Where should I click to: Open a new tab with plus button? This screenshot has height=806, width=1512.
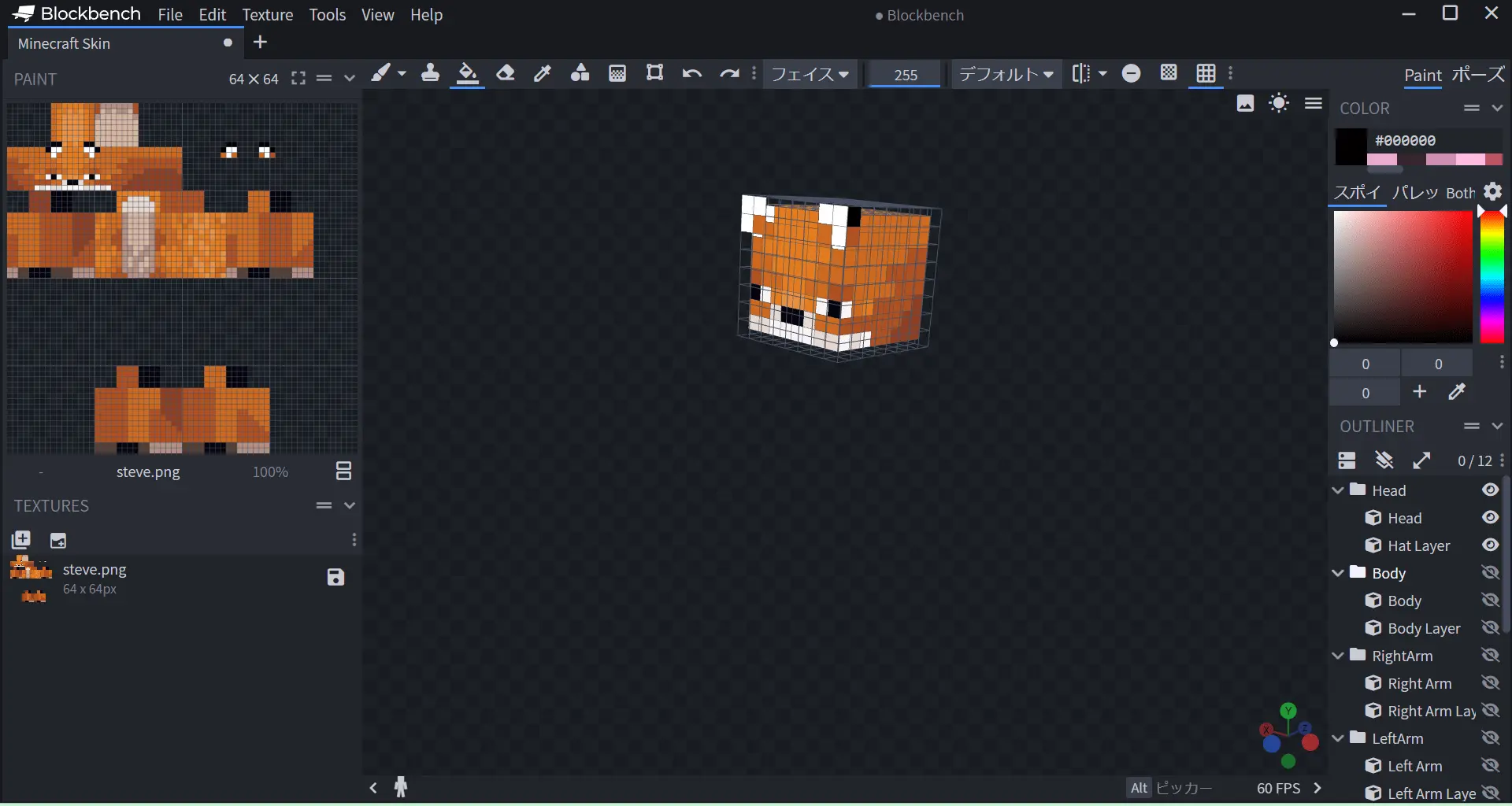pos(261,43)
